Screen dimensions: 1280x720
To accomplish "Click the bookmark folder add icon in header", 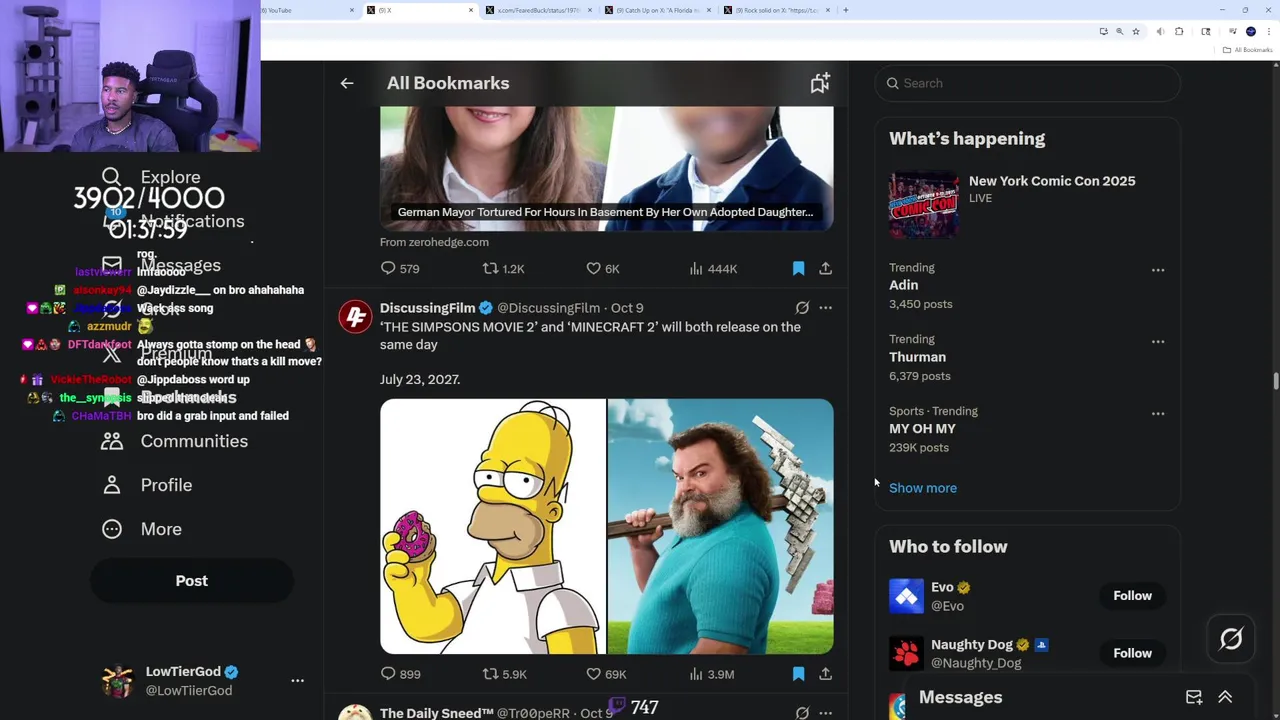I will point(820,83).
